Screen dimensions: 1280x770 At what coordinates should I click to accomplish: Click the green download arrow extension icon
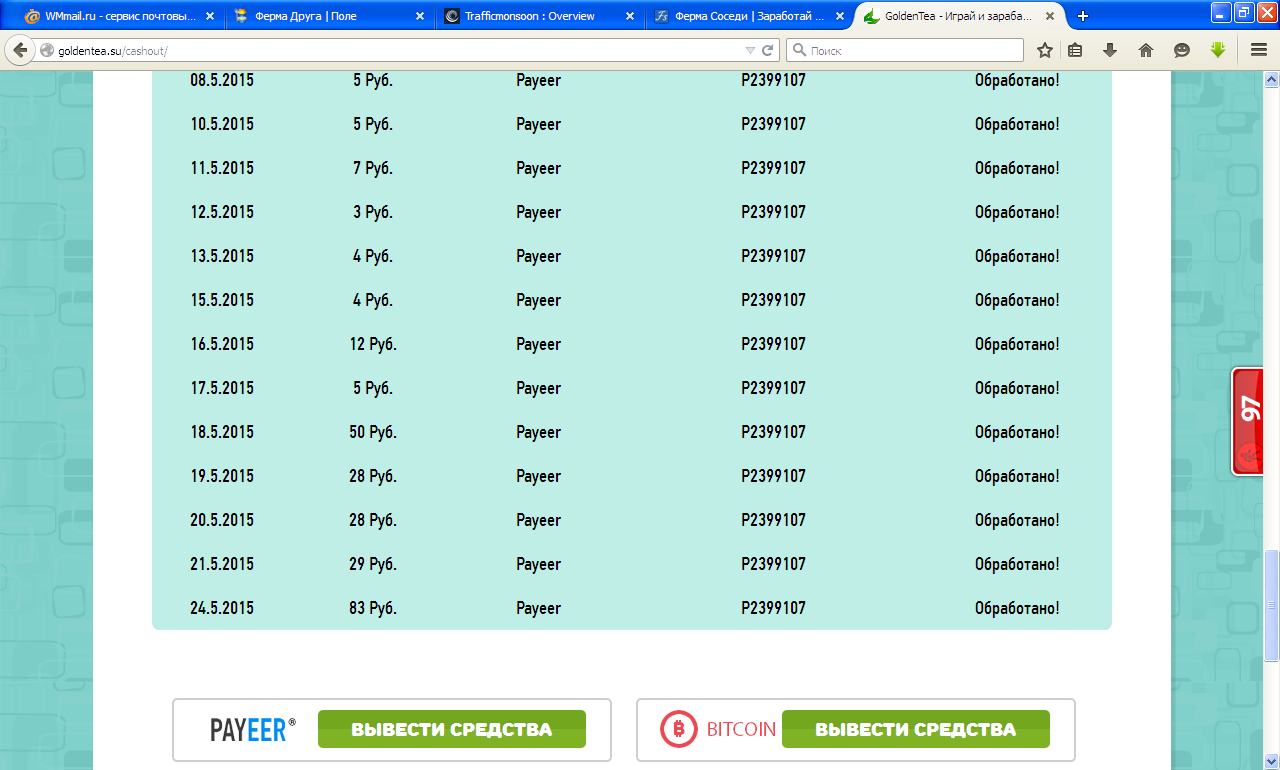1218,50
